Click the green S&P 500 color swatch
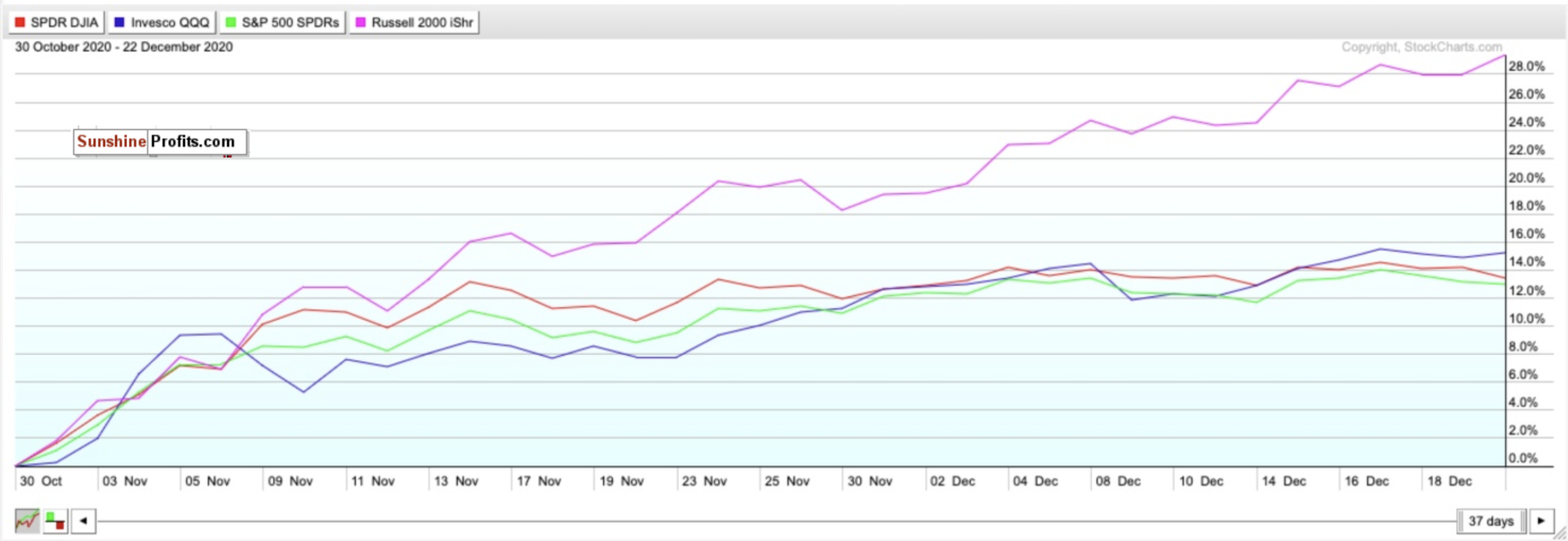Viewport: 1568px width, 541px height. pos(231,23)
